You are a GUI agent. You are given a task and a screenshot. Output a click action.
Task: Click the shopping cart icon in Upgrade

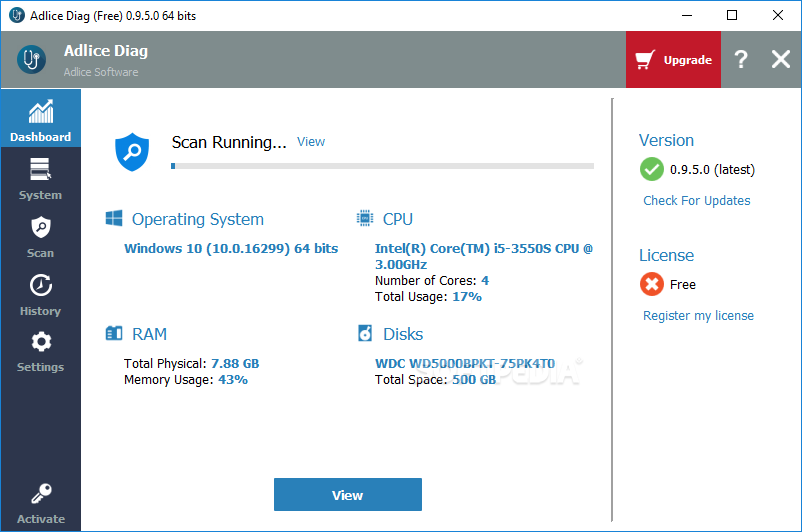pos(645,59)
